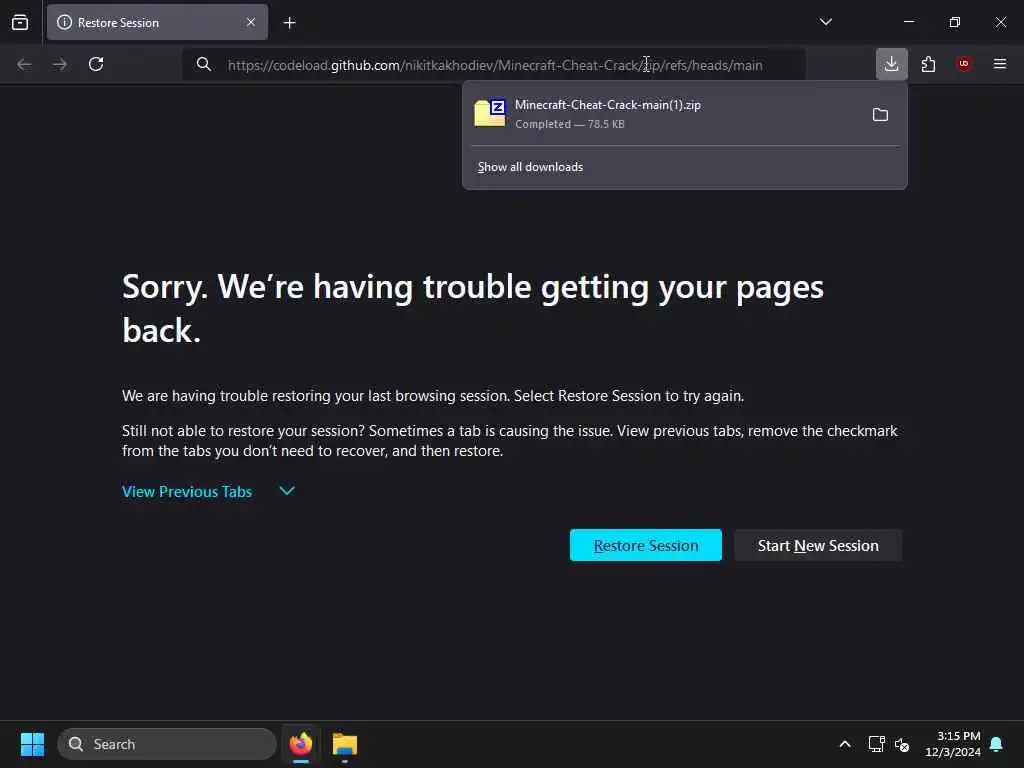The width and height of the screenshot is (1024, 768).
Task: Select the Restore Session tab
Action: 157,22
